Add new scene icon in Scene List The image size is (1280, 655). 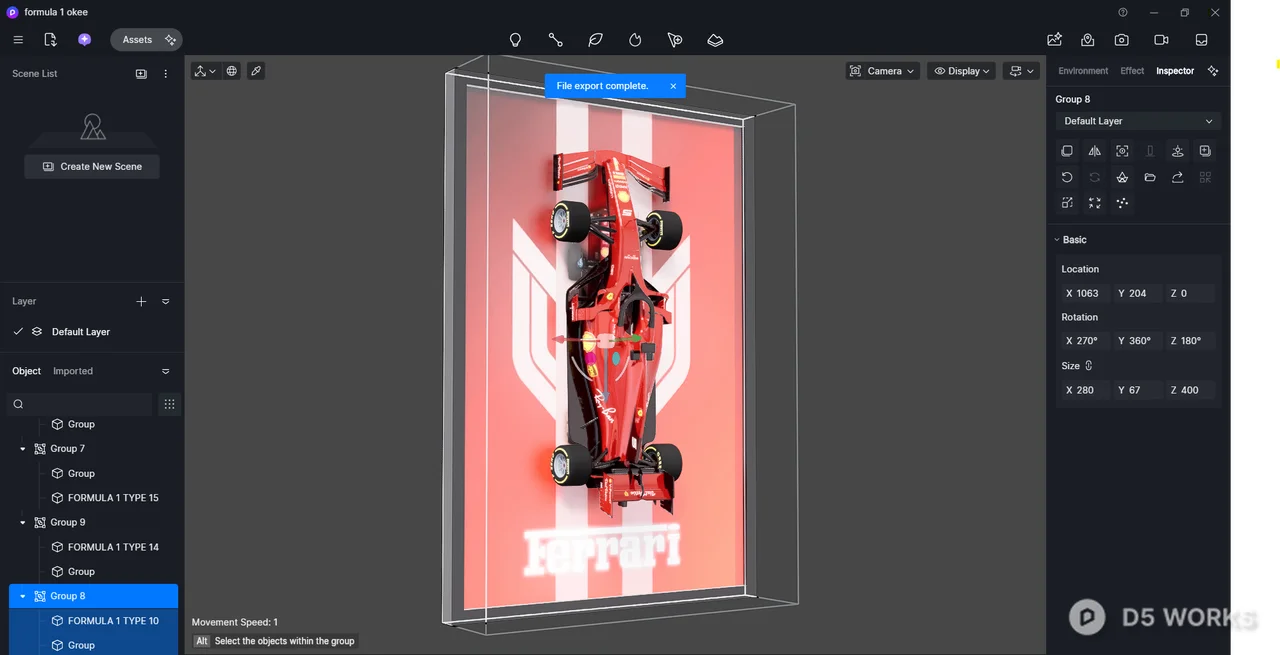click(x=141, y=74)
